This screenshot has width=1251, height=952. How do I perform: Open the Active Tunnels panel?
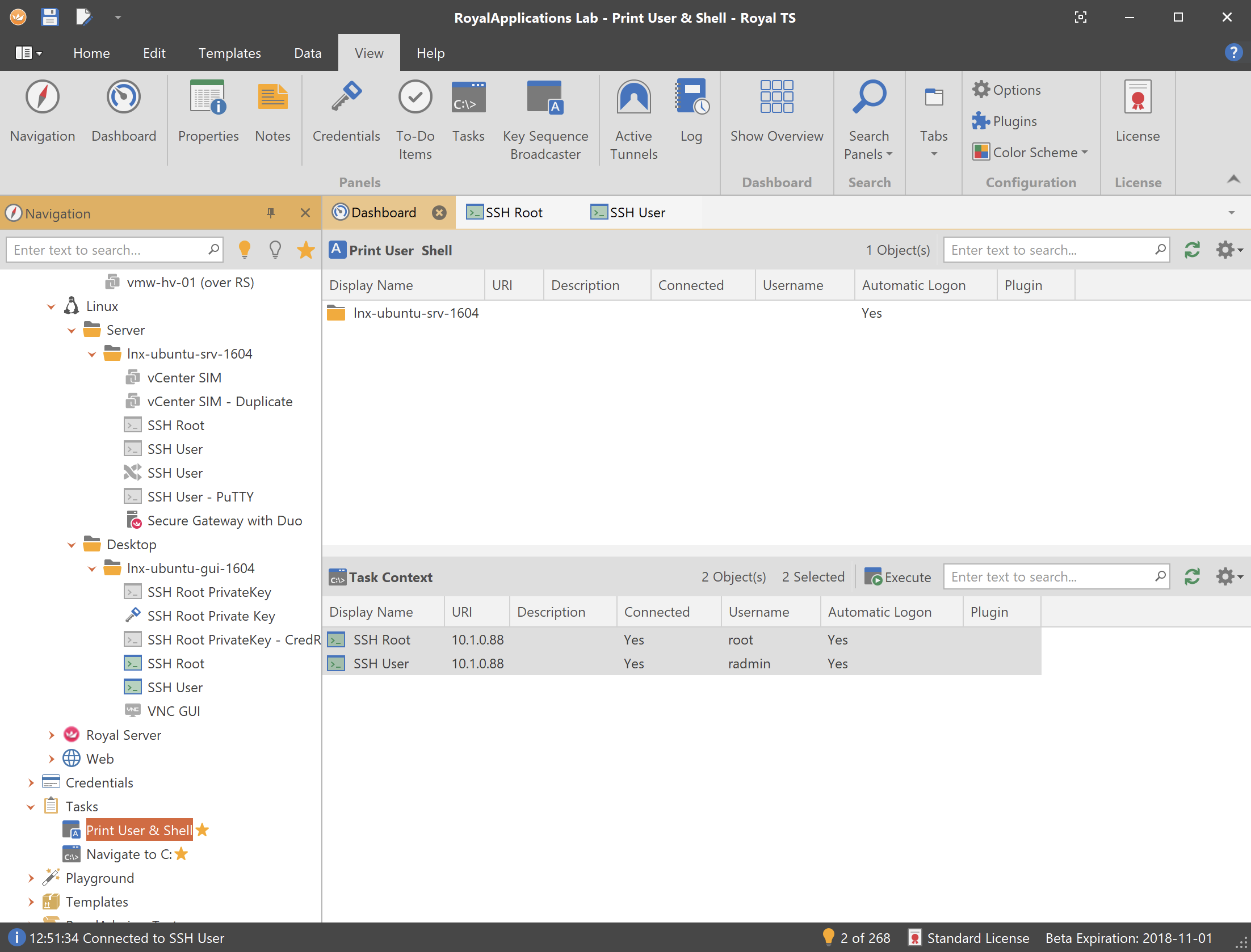[x=633, y=98]
